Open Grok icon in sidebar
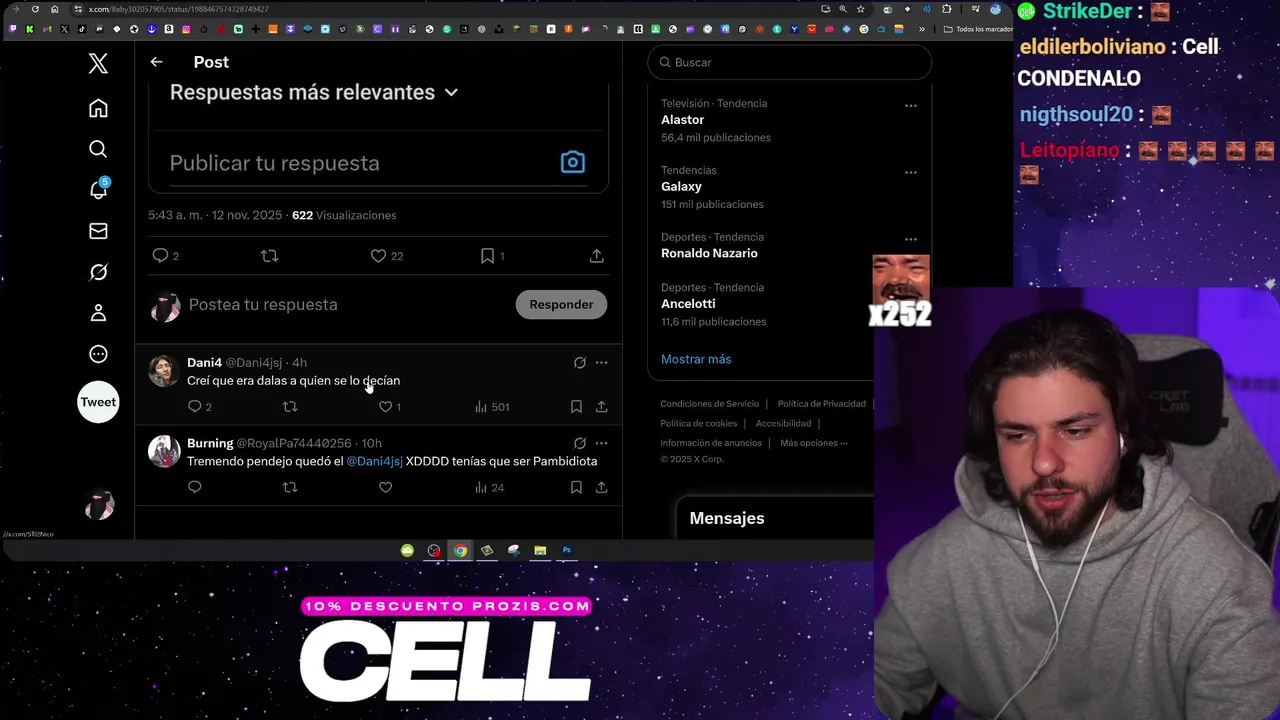 click(98, 272)
